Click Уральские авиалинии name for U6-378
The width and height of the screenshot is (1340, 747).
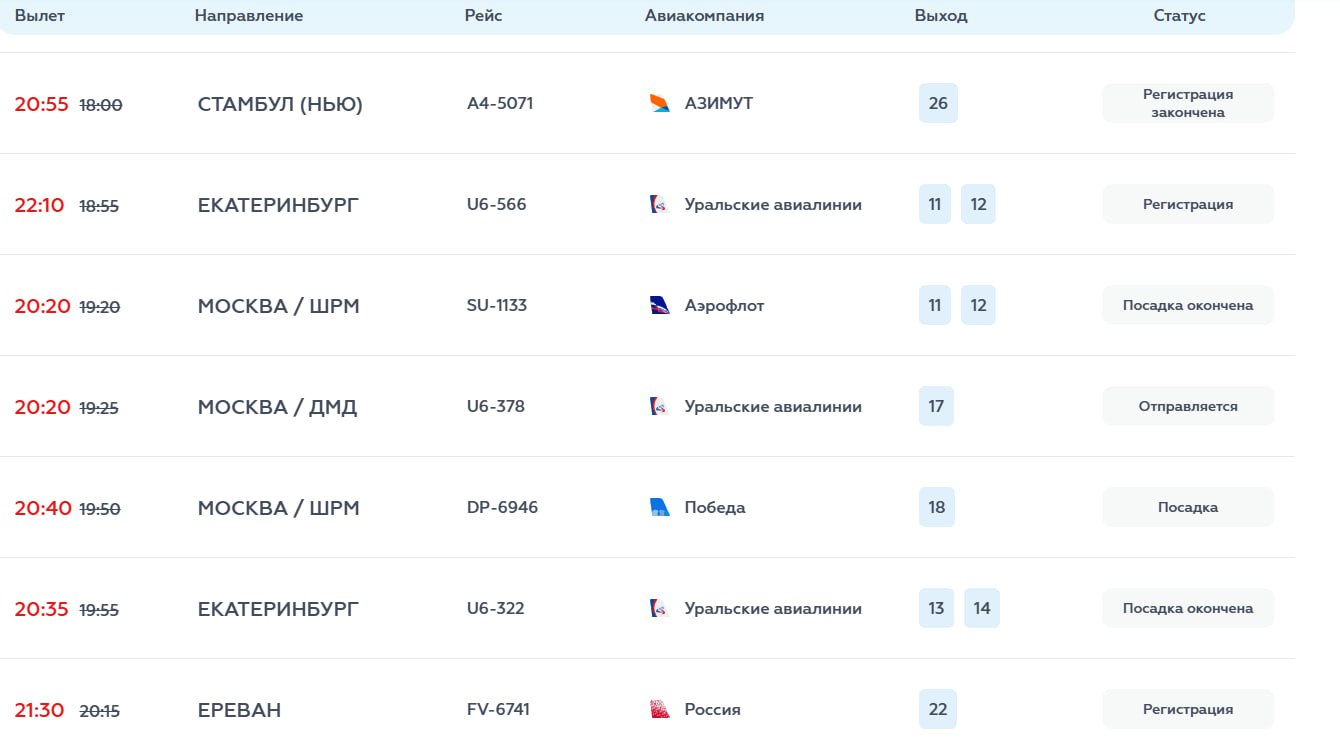[773, 406]
